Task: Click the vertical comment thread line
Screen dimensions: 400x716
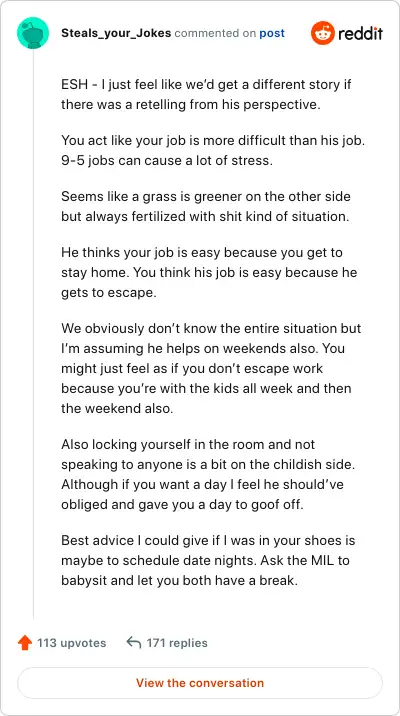Action: pyautogui.click(x=33, y=334)
